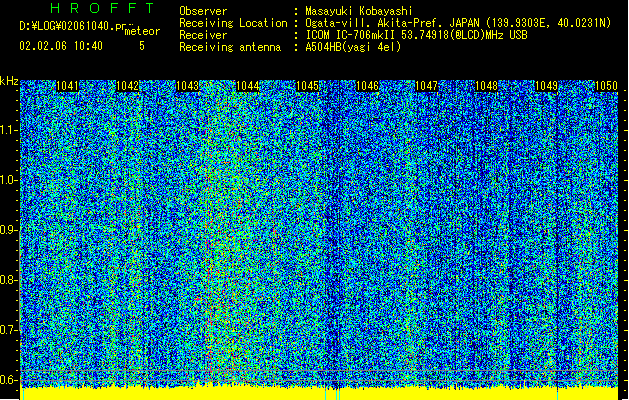Image resolution: width=629 pixels, height=400 pixels.
Task: Click the 1045 time marker
Action: pos(307,86)
